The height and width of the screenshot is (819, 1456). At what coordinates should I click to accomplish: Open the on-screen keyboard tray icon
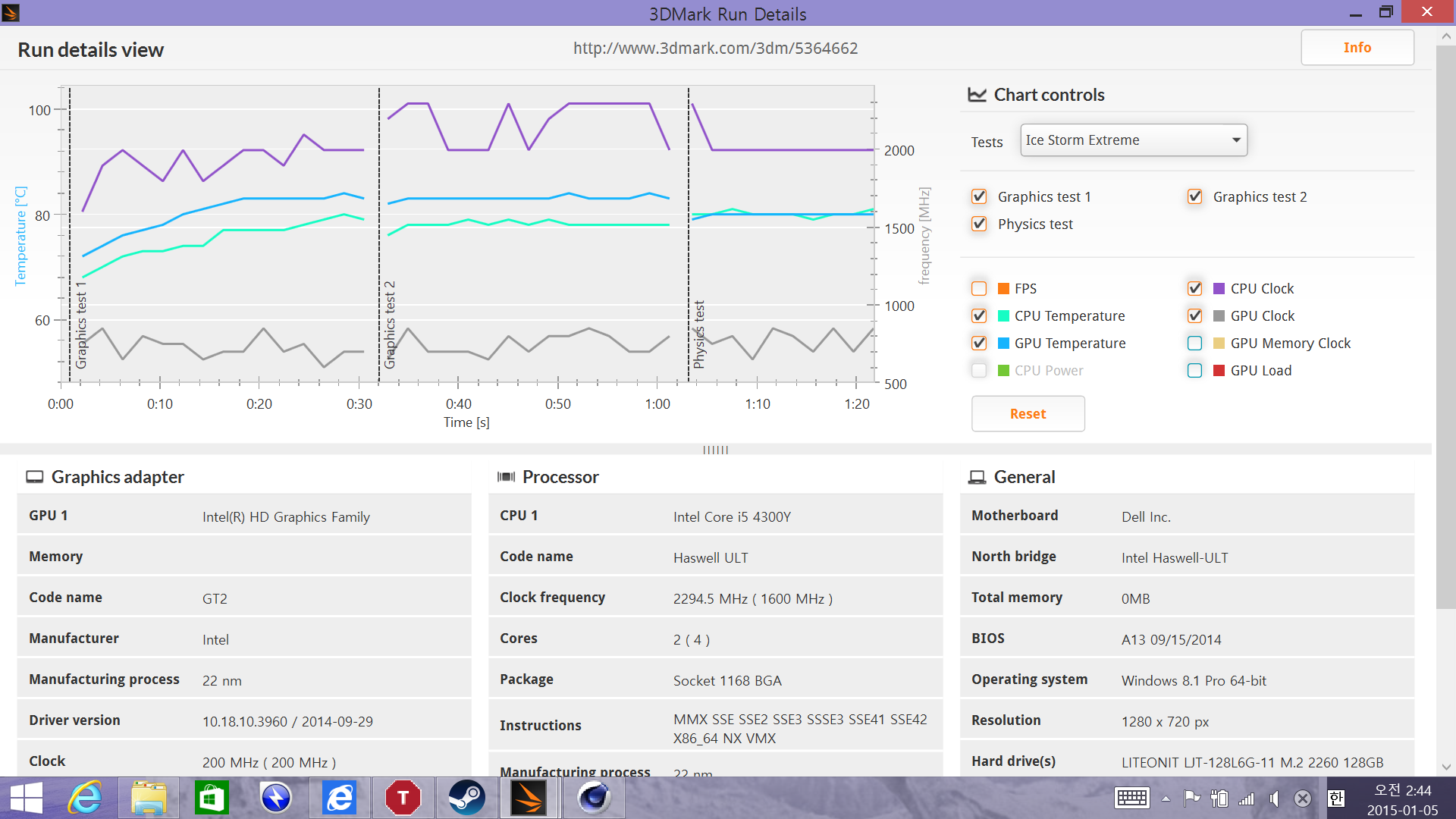pos(1132,798)
